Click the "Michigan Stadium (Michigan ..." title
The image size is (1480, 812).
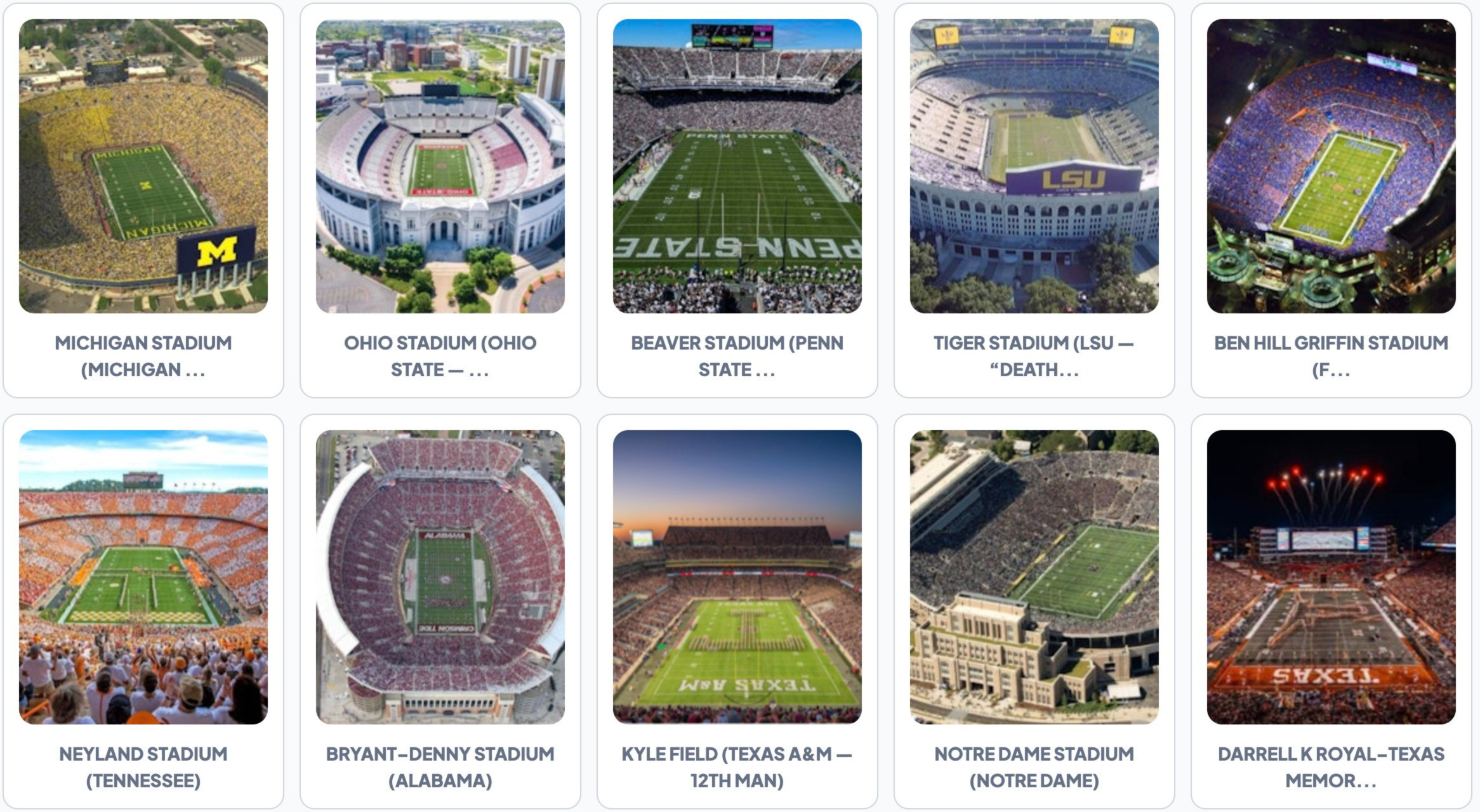point(143,356)
